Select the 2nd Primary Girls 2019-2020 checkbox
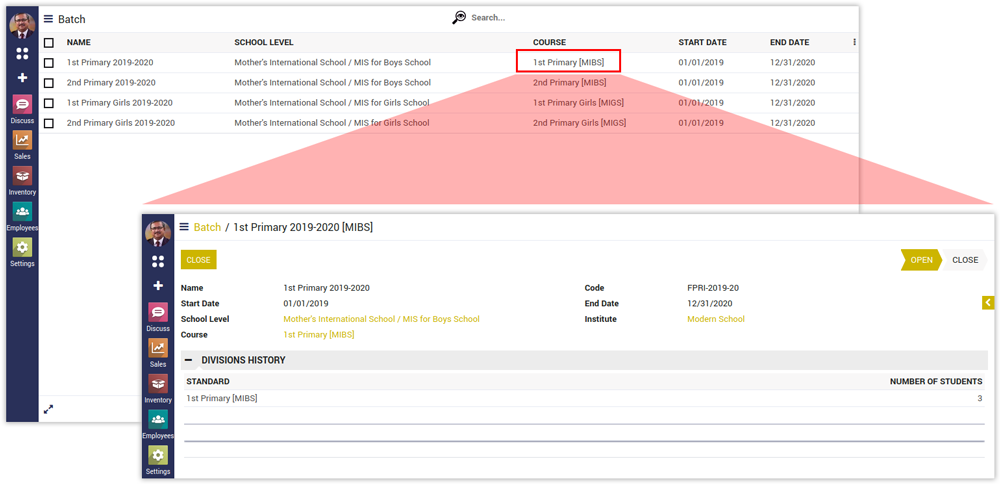The width and height of the screenshot is (1000, 484). click(x=49, y=123)
